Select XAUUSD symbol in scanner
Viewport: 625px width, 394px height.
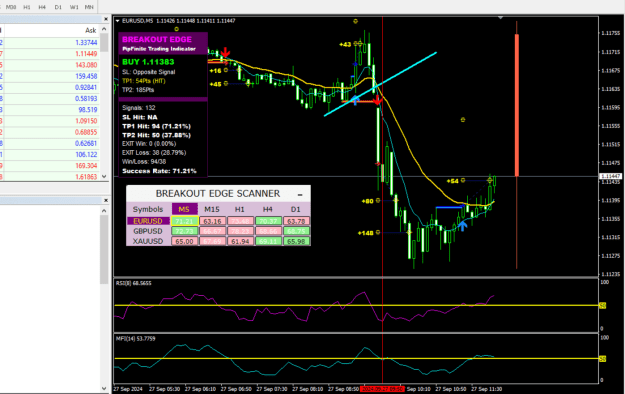[148, 241]
